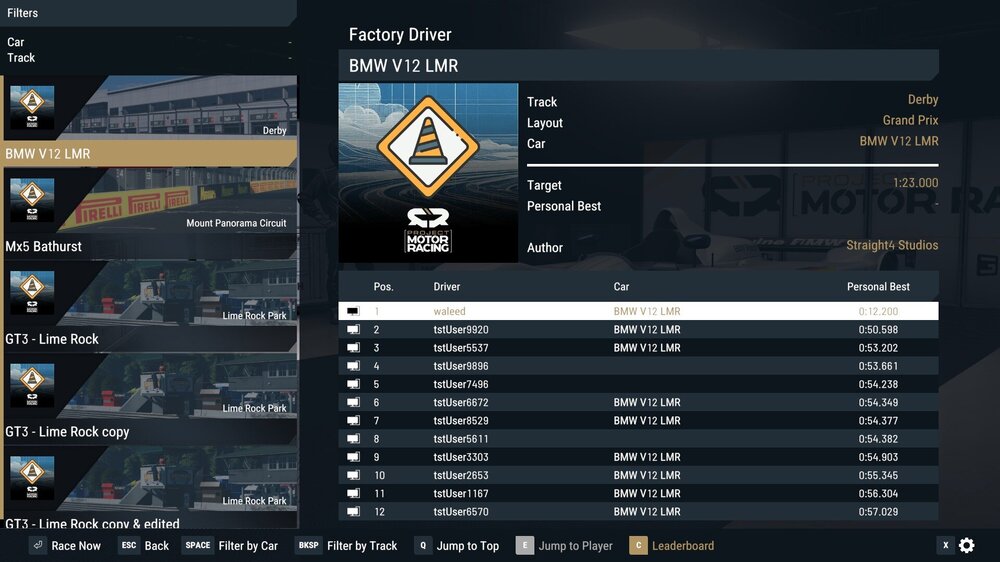Click the large Project Motor Racing cone artwork
Screen dimensions: 1000x562
tap(428, 173)
